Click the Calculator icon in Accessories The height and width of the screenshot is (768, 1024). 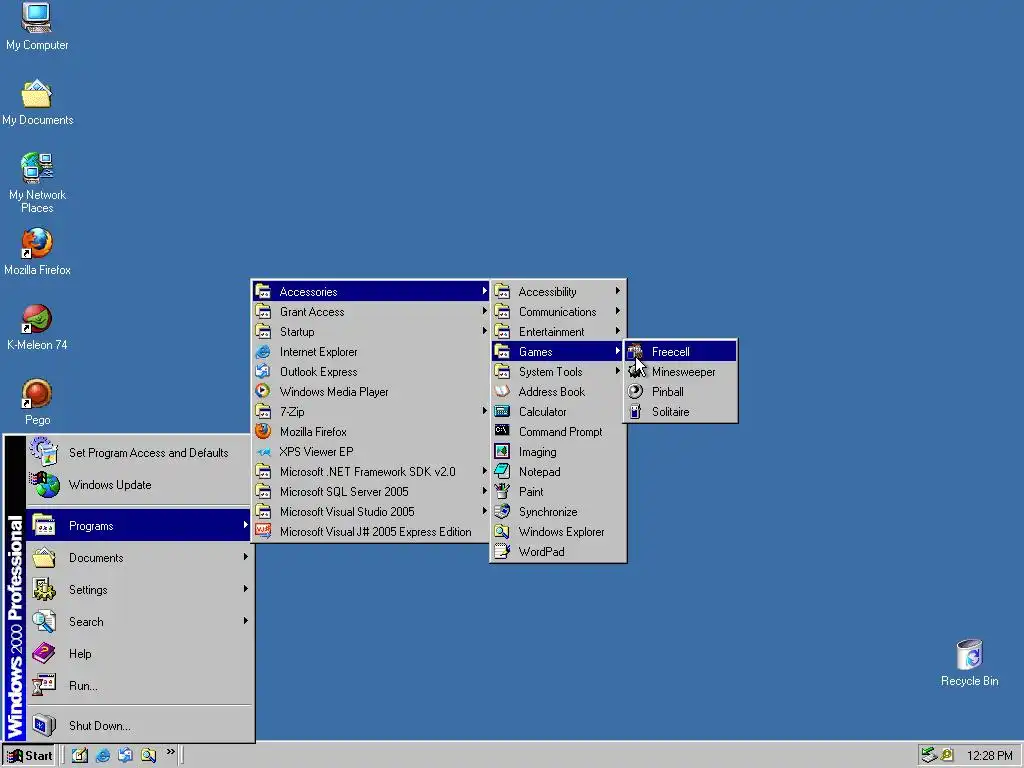pyautogui.click(x=502, y=411)
